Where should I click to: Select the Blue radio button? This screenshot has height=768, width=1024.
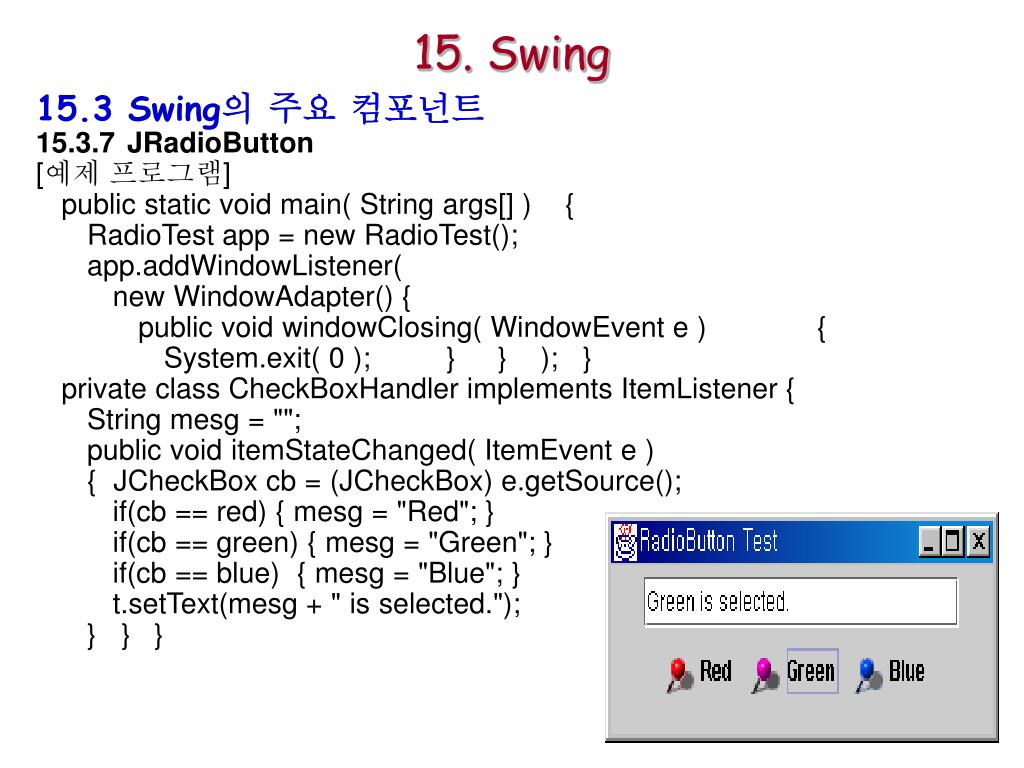(890, 673)
